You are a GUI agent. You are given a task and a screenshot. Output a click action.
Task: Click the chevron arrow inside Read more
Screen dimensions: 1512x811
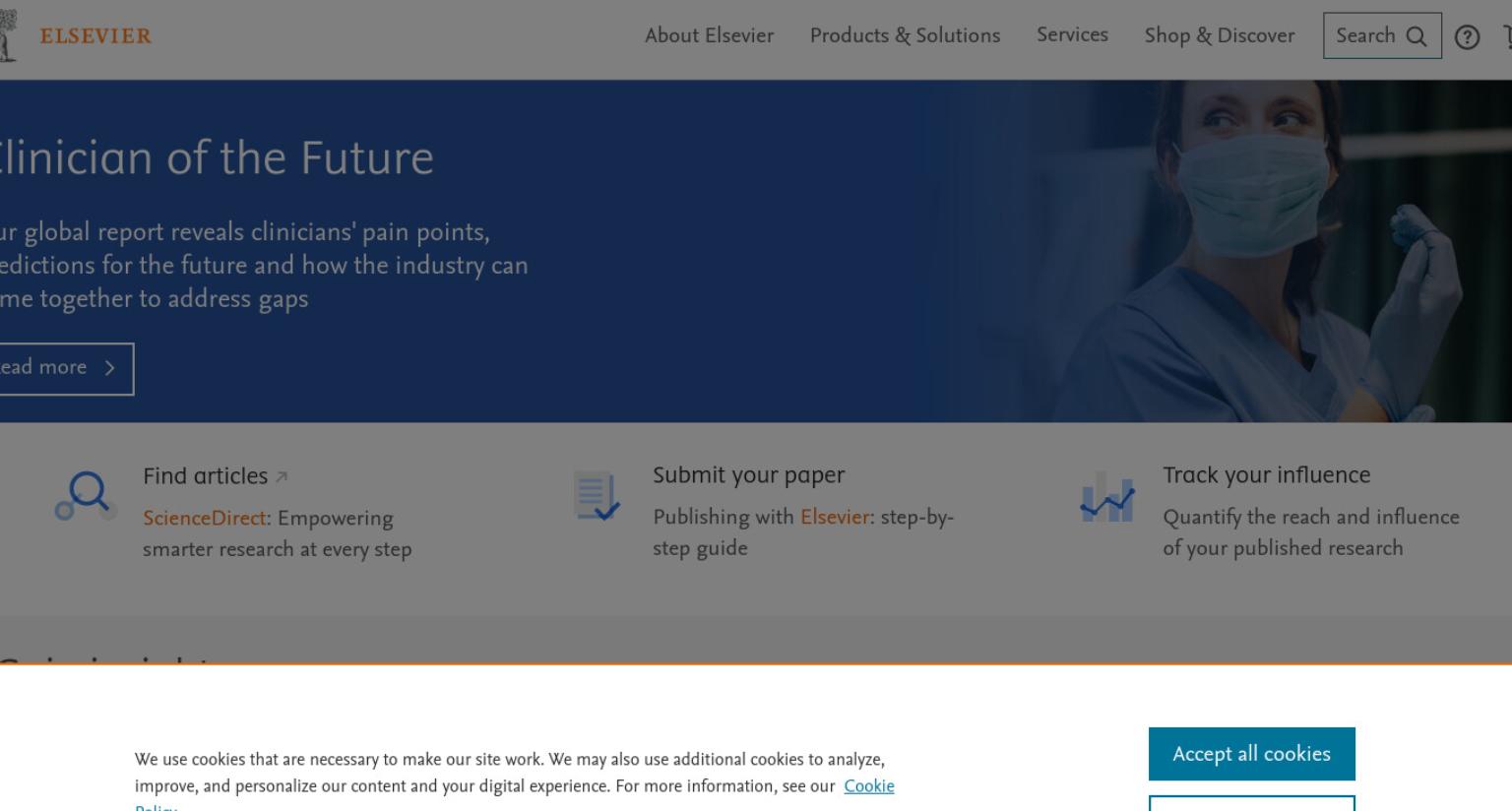110,368
